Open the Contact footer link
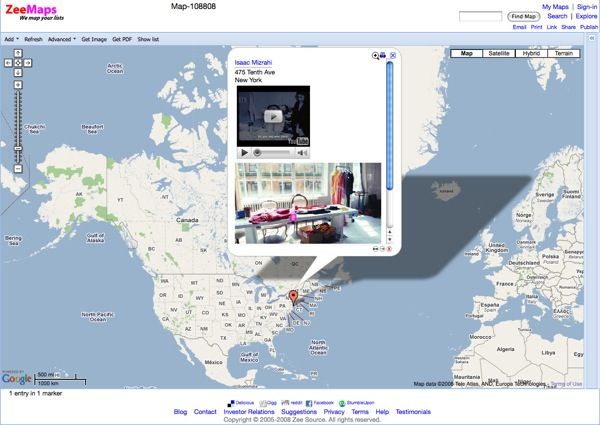 pyautogui.click(x=205, y=412)
